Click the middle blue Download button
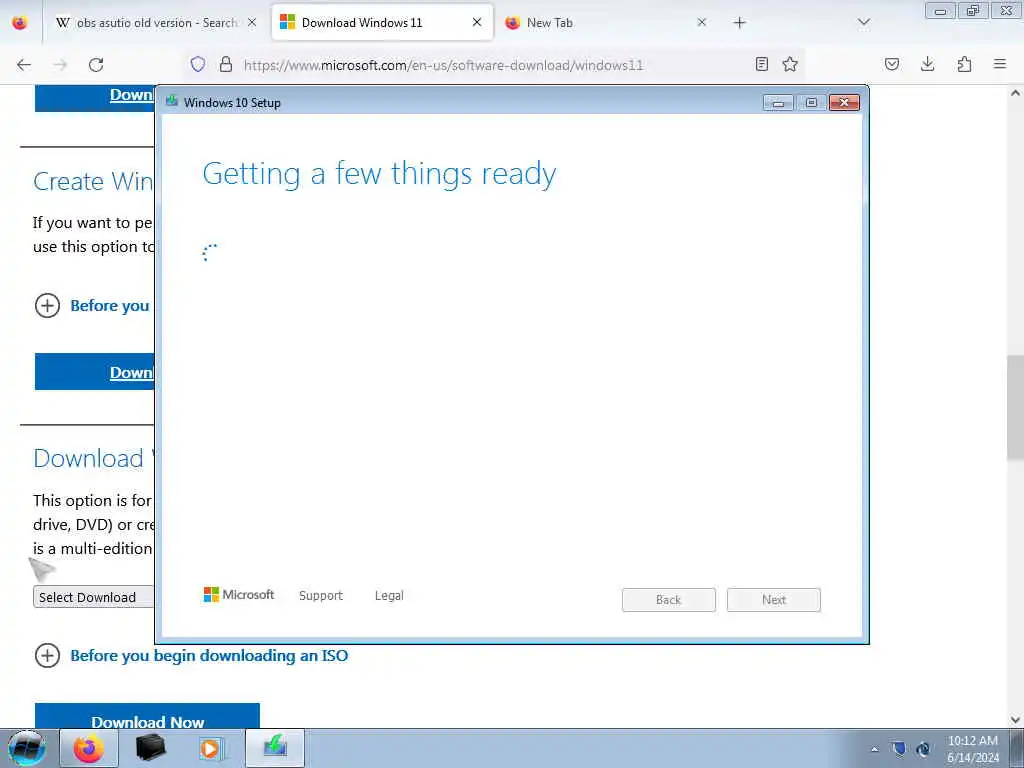 tap(95, 372)
